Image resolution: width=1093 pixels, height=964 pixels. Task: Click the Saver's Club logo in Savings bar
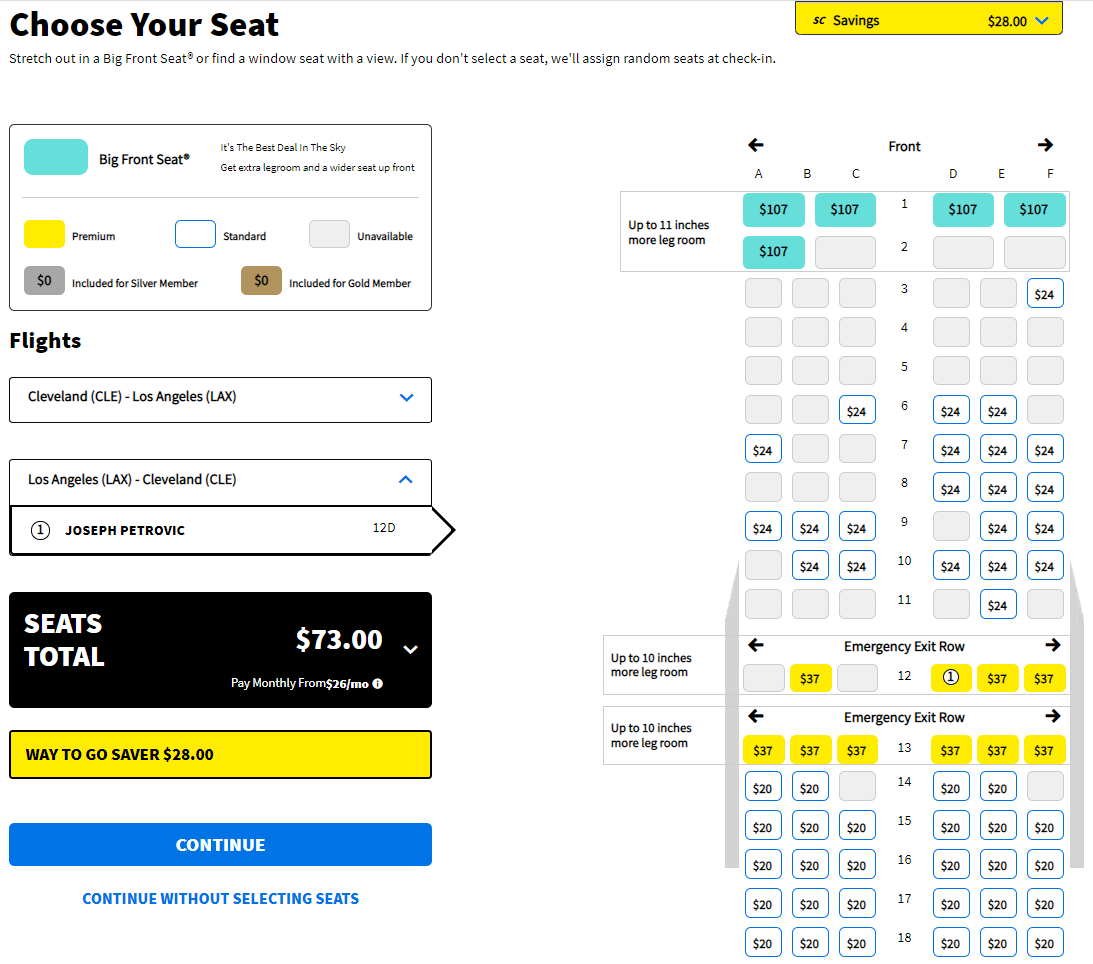[819, 21]
